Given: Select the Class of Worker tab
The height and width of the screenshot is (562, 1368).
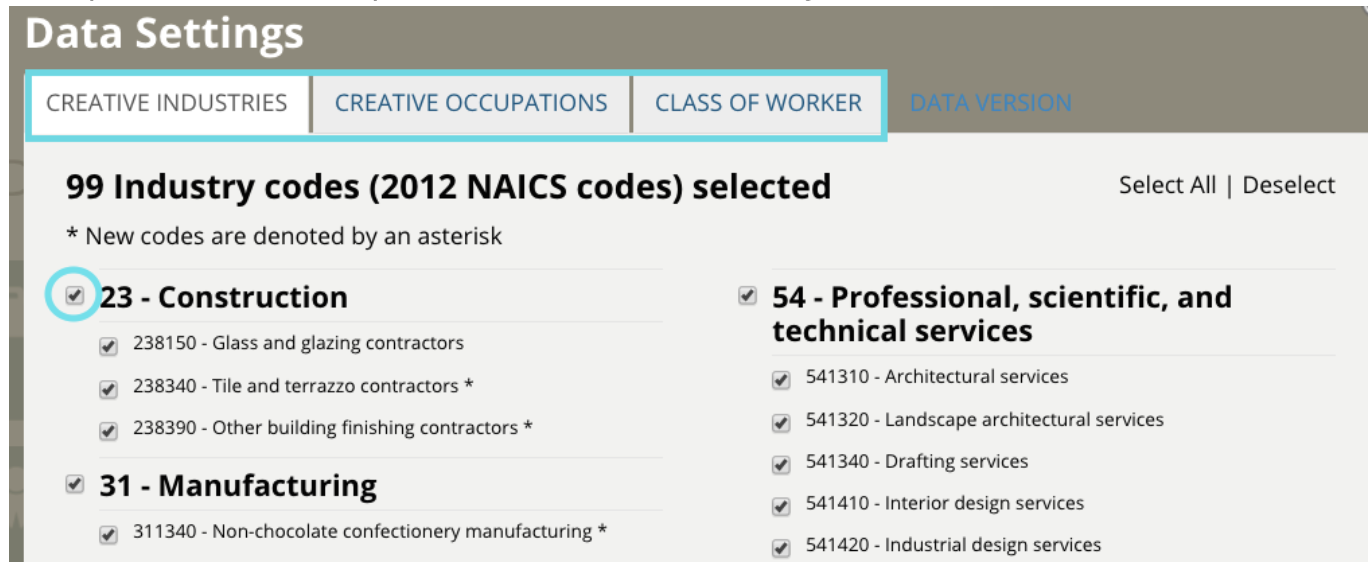Looking at the screenshot, I should (x=758, y=103).
